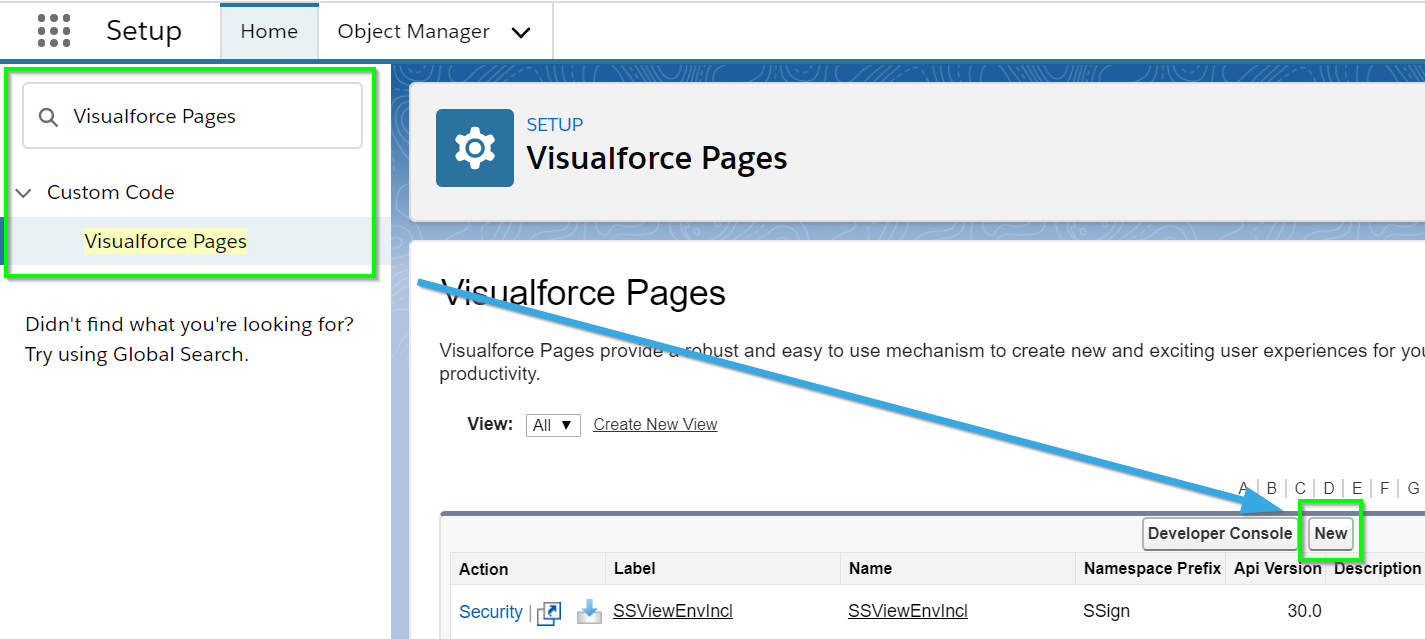The image size is (1425, 639).
Task: Select the Custom Code tree label
Action: coord(111,192)
